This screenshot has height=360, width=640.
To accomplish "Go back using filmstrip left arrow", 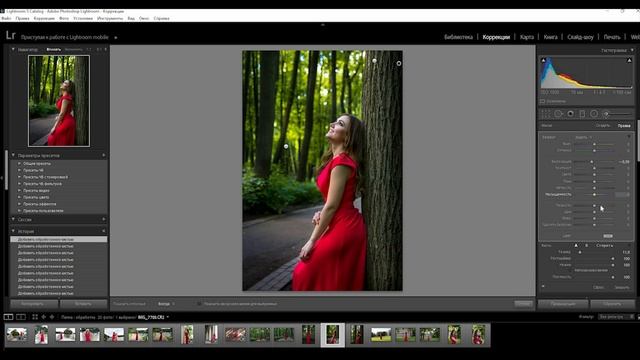I will [44, 317].
